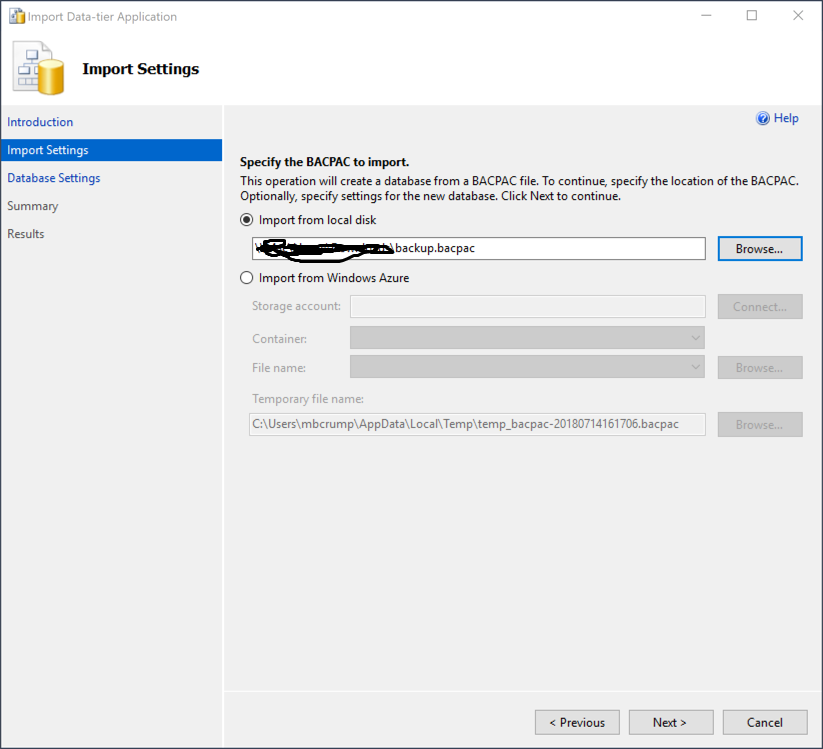Click the Temporary file name field

477,424
